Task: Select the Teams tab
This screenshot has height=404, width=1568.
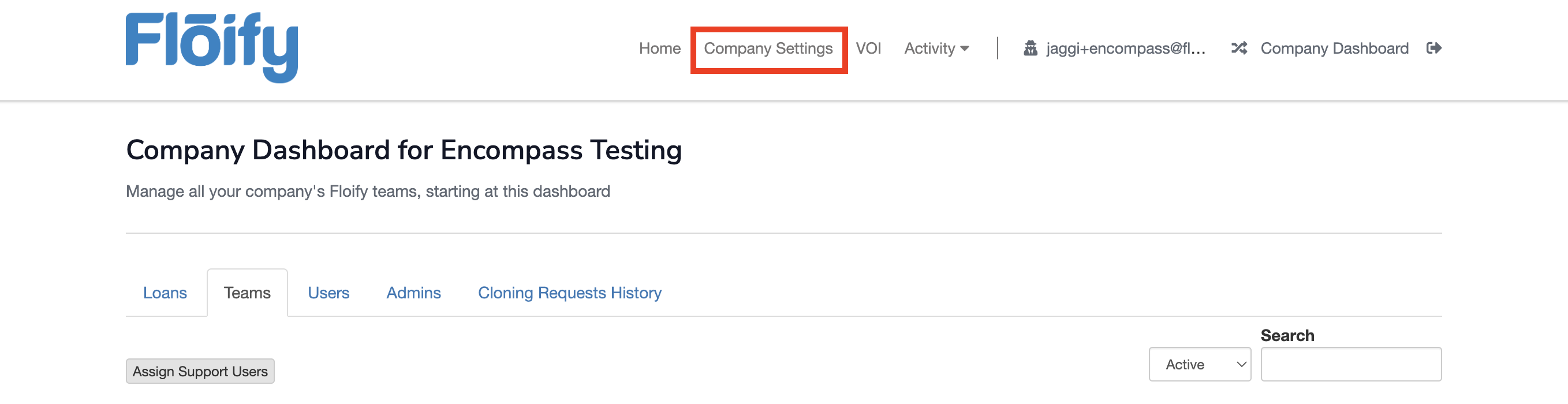Action: point(247,293)
